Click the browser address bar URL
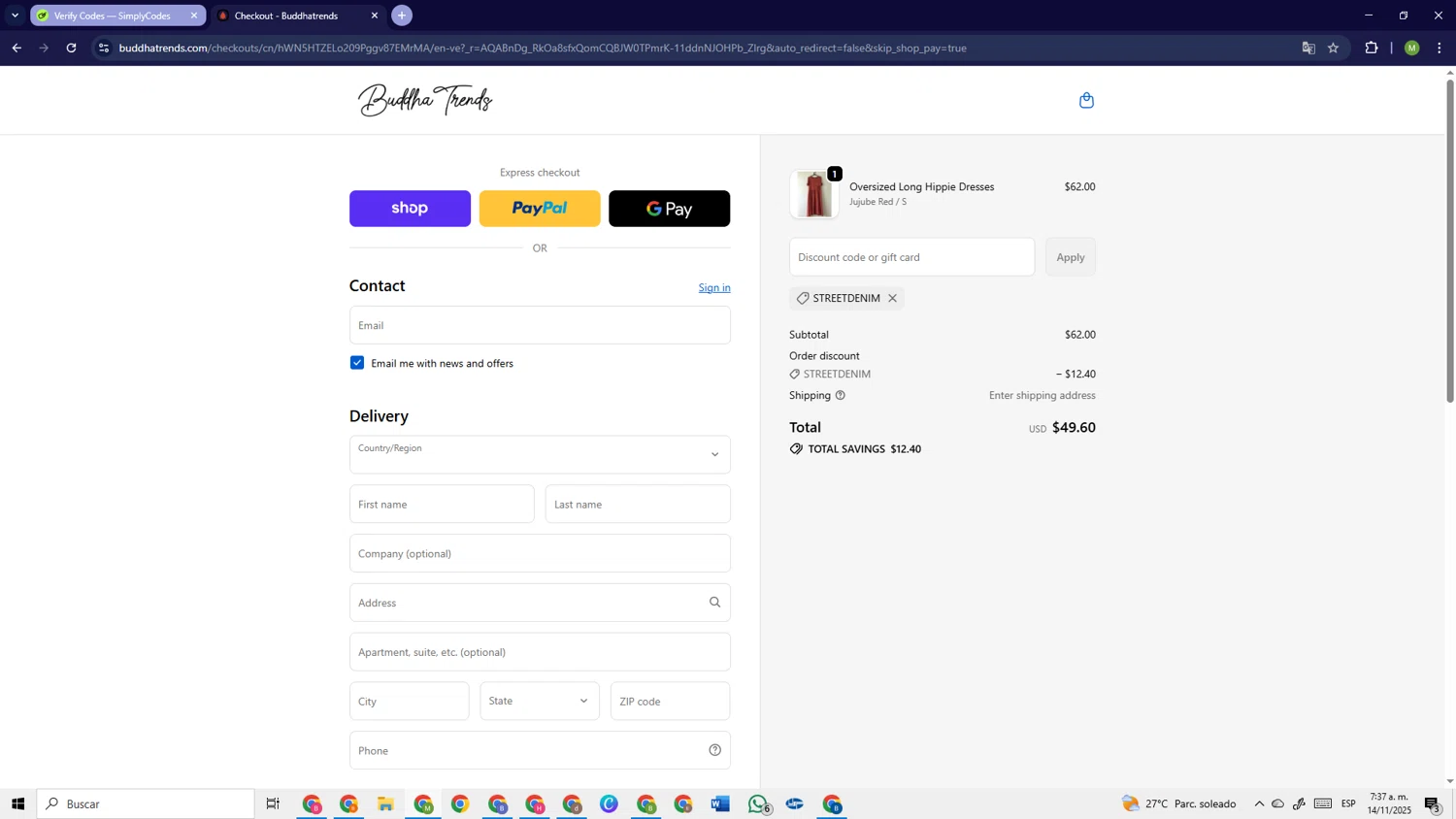Image resolution: width=1456 pixels, height=819 pixels. [543, 48]
